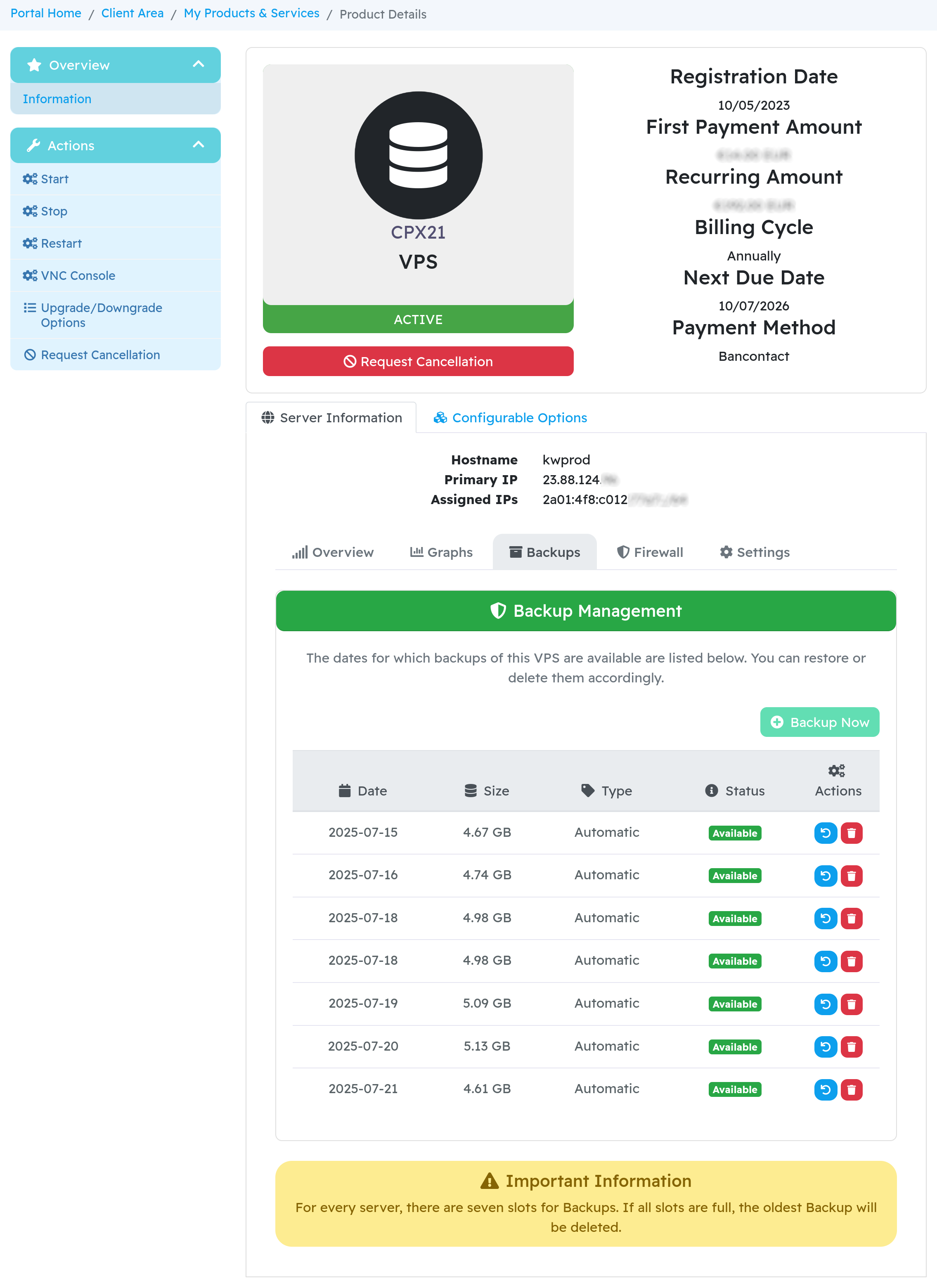Delete the 2025-07-15 backup
Screen dimensions: 937x1288
[851, 833]
